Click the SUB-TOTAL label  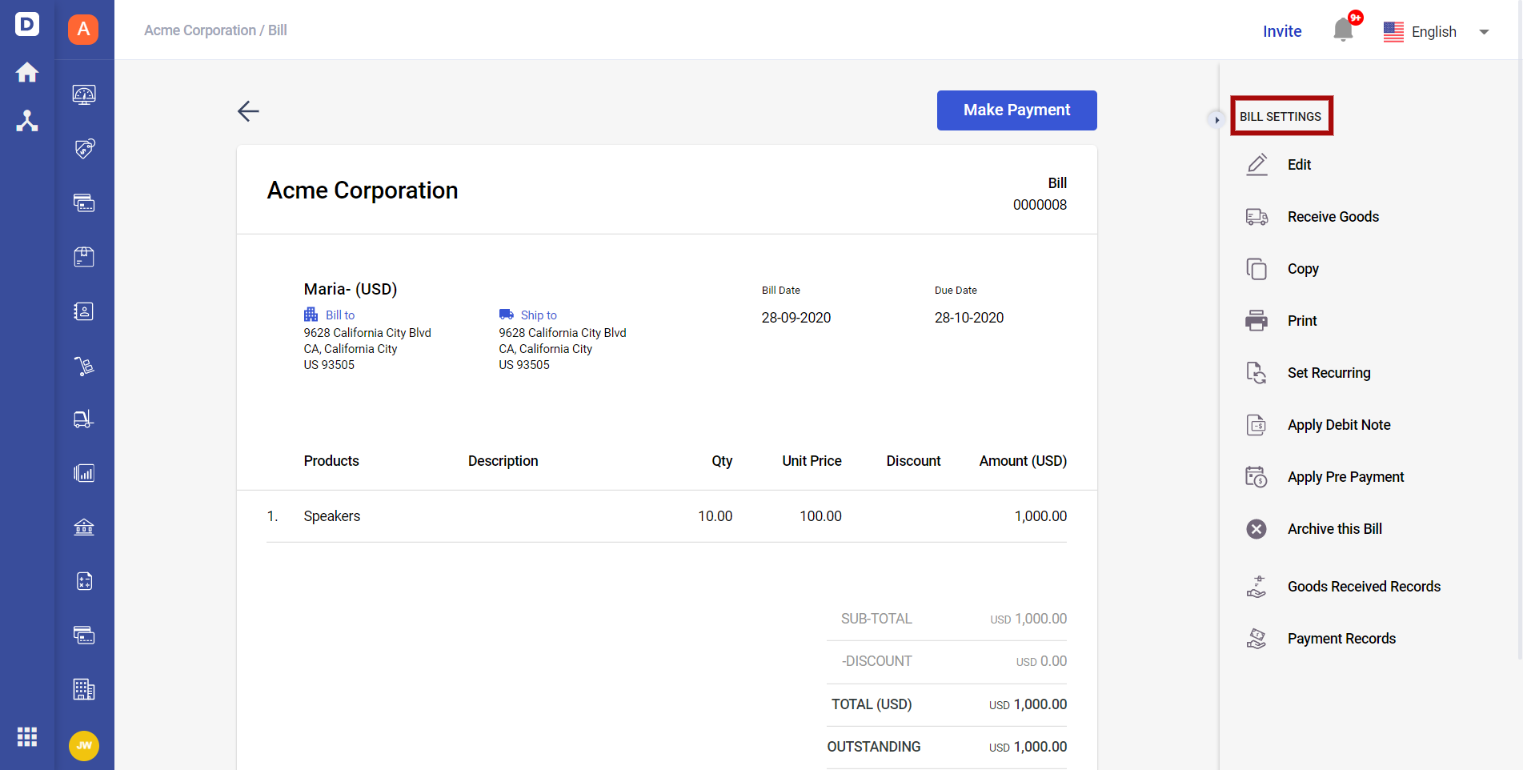(x=876, y=619)
